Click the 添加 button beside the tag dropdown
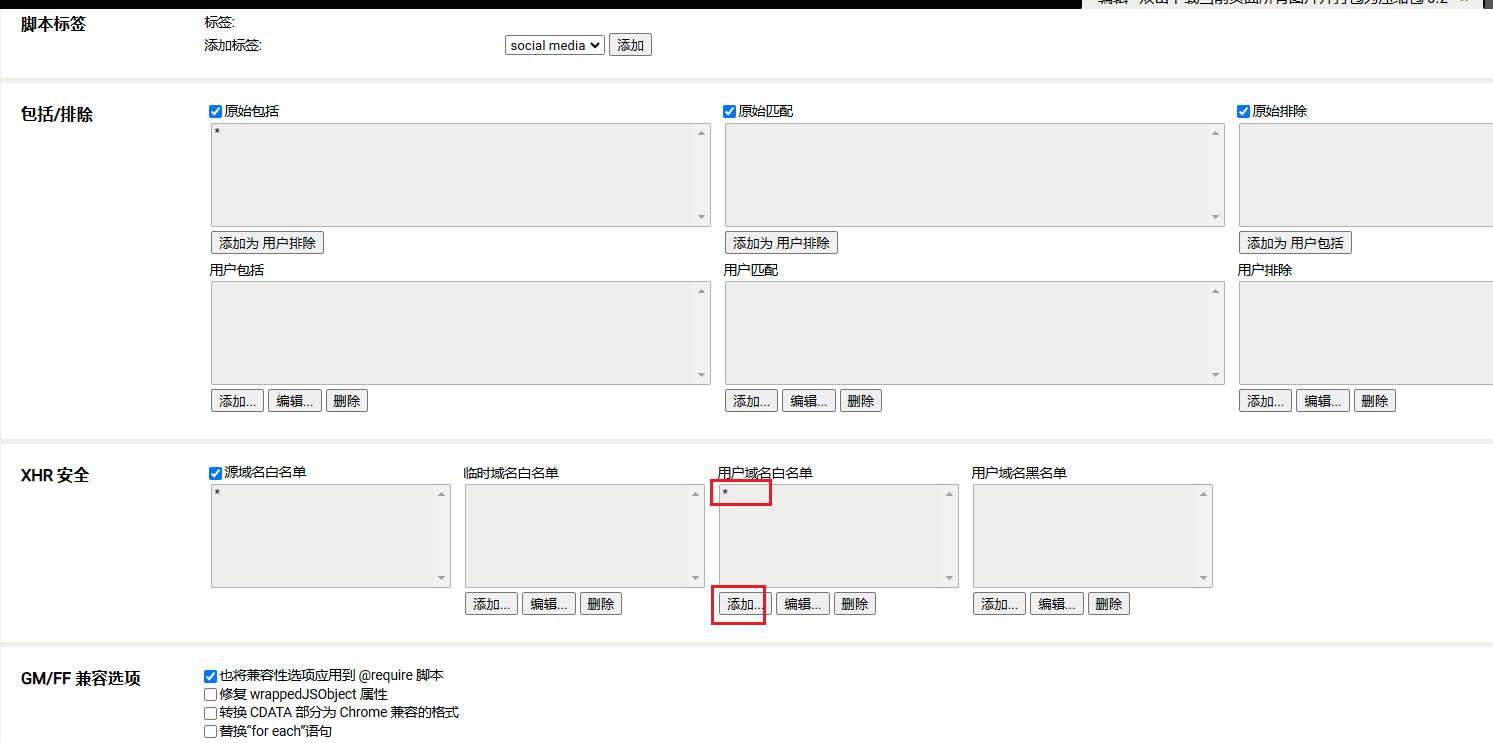 click(x=630, y=45)
